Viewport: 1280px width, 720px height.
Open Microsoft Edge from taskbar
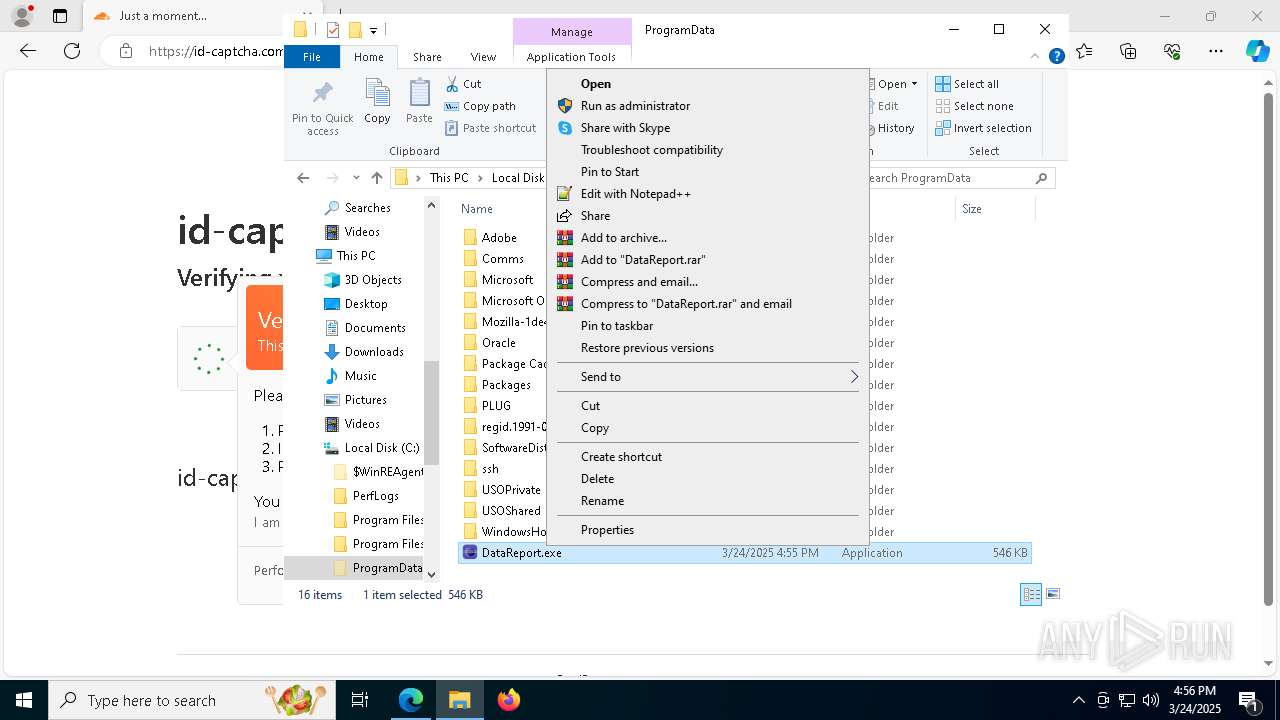tap(411, 700)
